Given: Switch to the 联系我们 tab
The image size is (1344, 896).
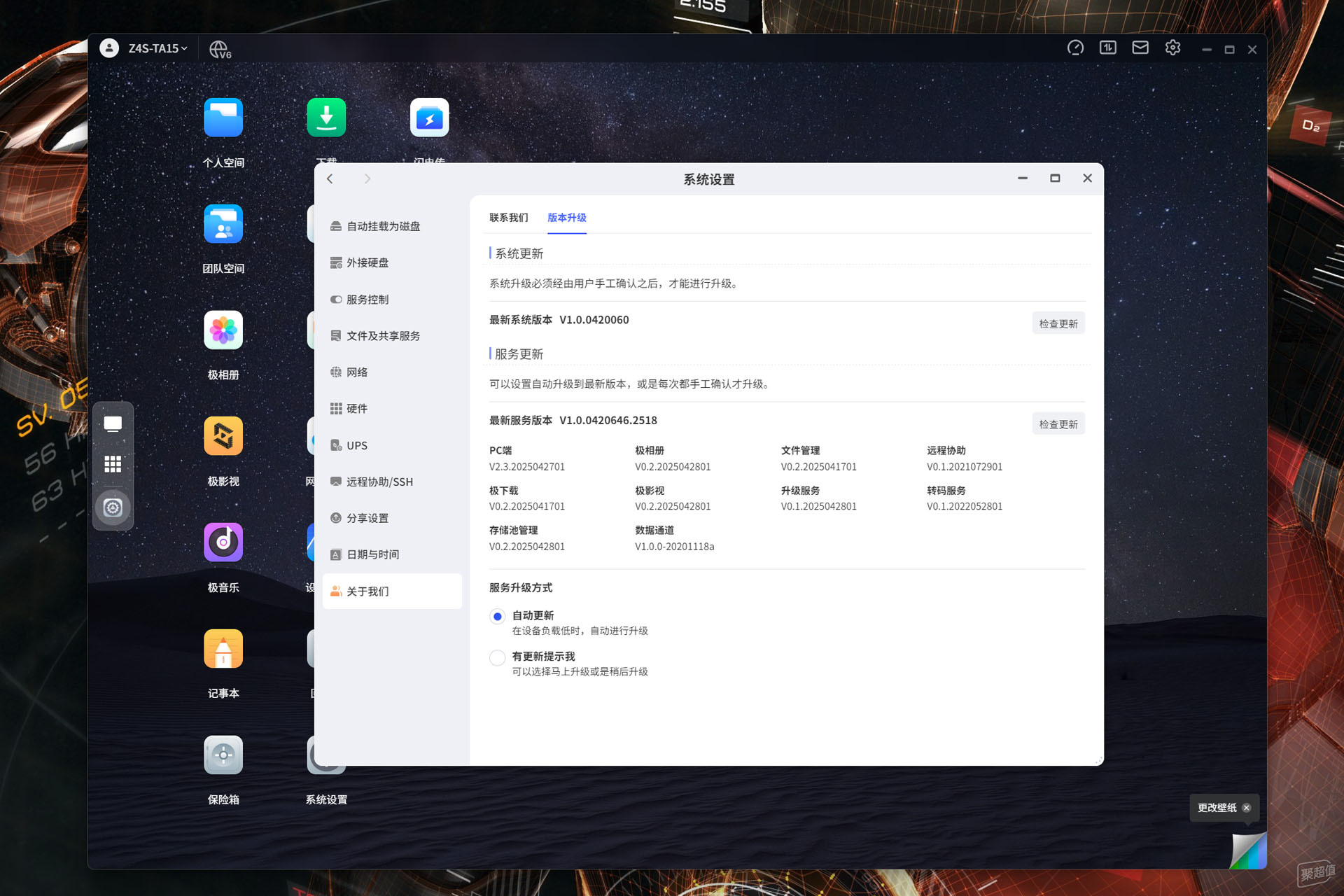Looking at the screenshot, I should point(509,218).
